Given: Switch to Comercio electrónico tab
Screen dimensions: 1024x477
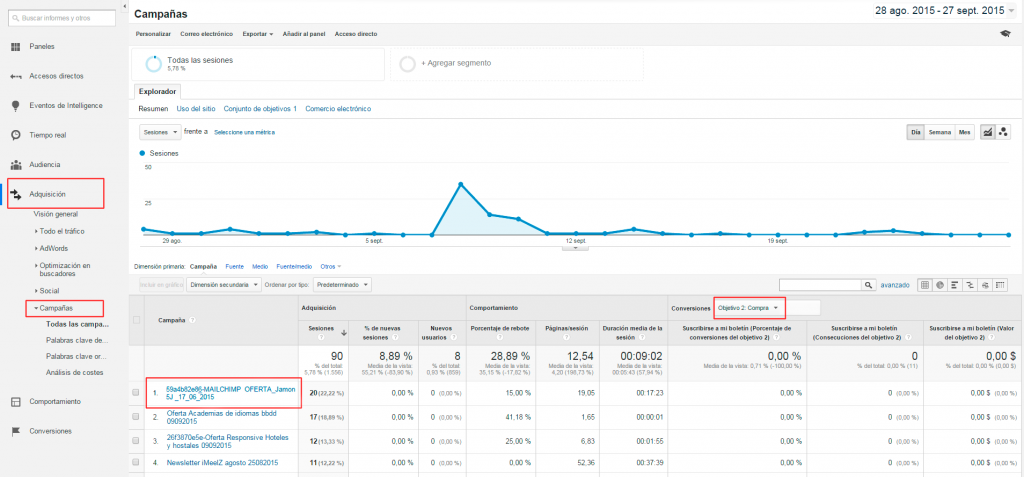Looking at the screenshot, I should 338,108.
